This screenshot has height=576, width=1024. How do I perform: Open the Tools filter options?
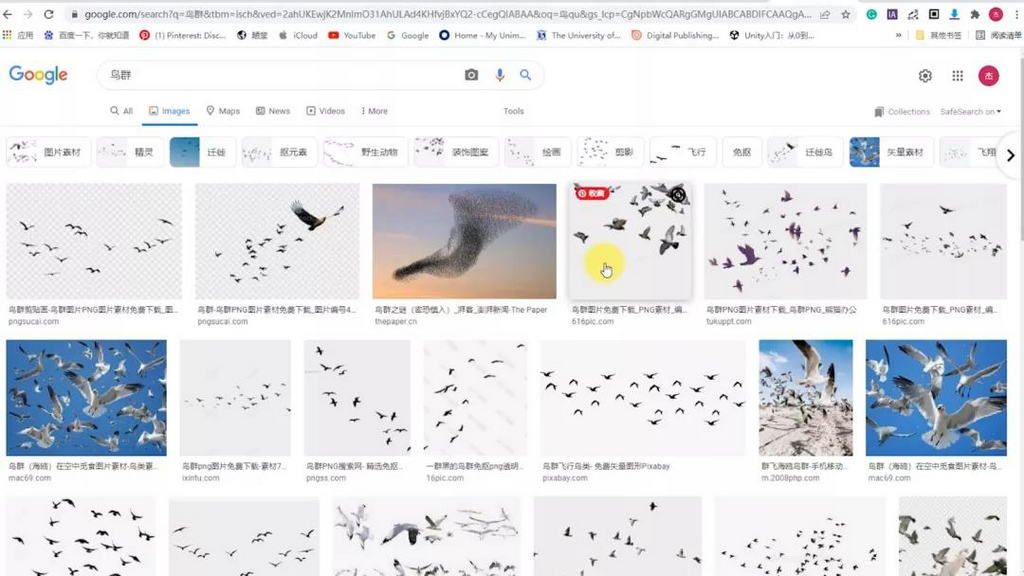tap(513, 111)
